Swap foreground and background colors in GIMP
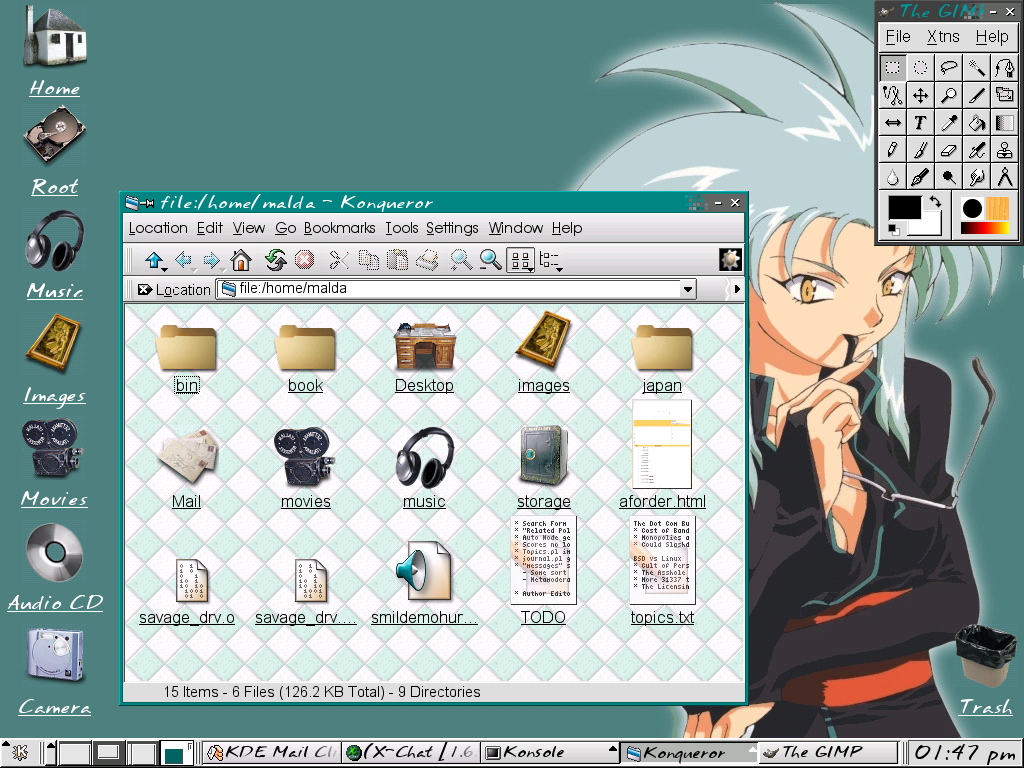This screenshot has width=1024, height=768. [935, 202]
